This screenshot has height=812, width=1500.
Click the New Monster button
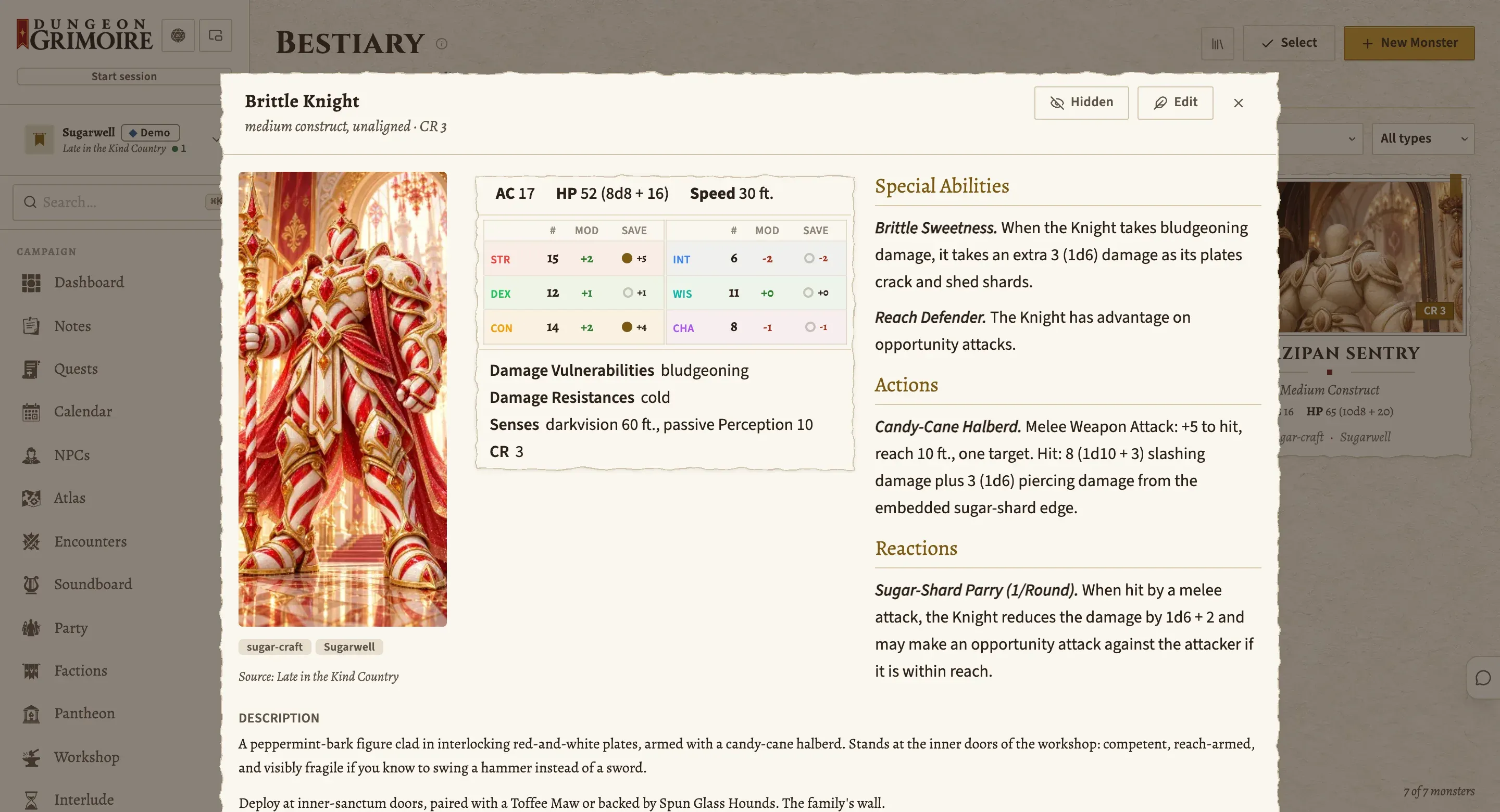coord(1409,43)
